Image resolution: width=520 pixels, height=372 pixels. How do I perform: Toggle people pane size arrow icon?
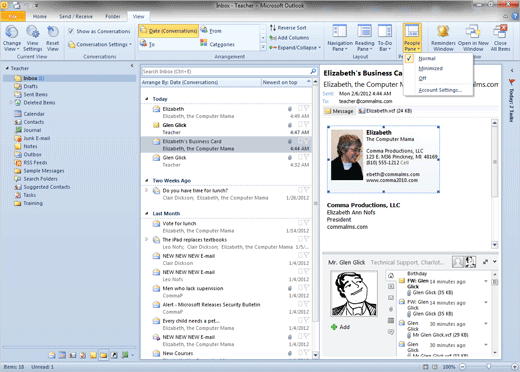(x=485, y=262)
